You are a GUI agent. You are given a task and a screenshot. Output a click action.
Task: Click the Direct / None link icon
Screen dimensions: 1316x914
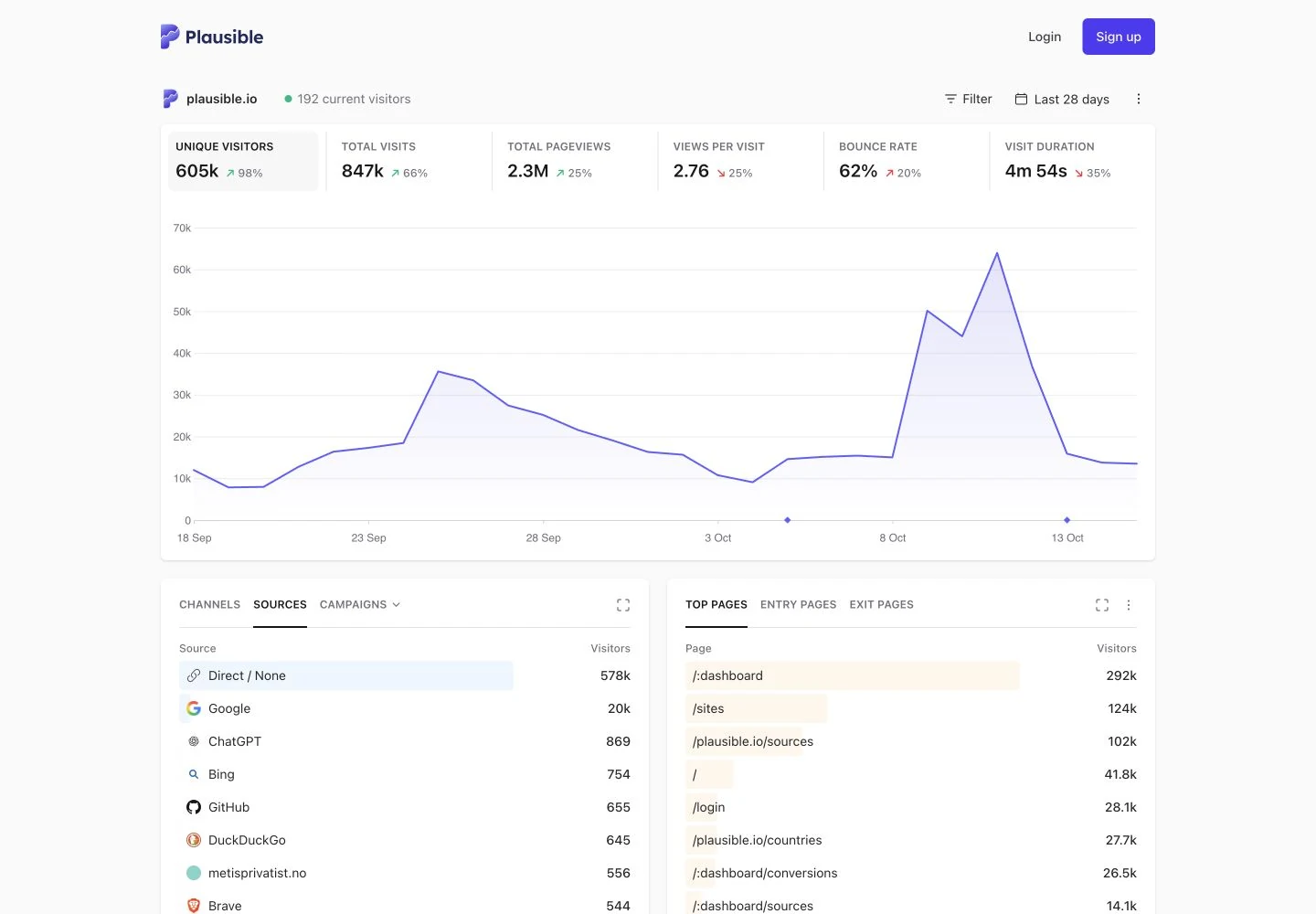tap(194, 675)
